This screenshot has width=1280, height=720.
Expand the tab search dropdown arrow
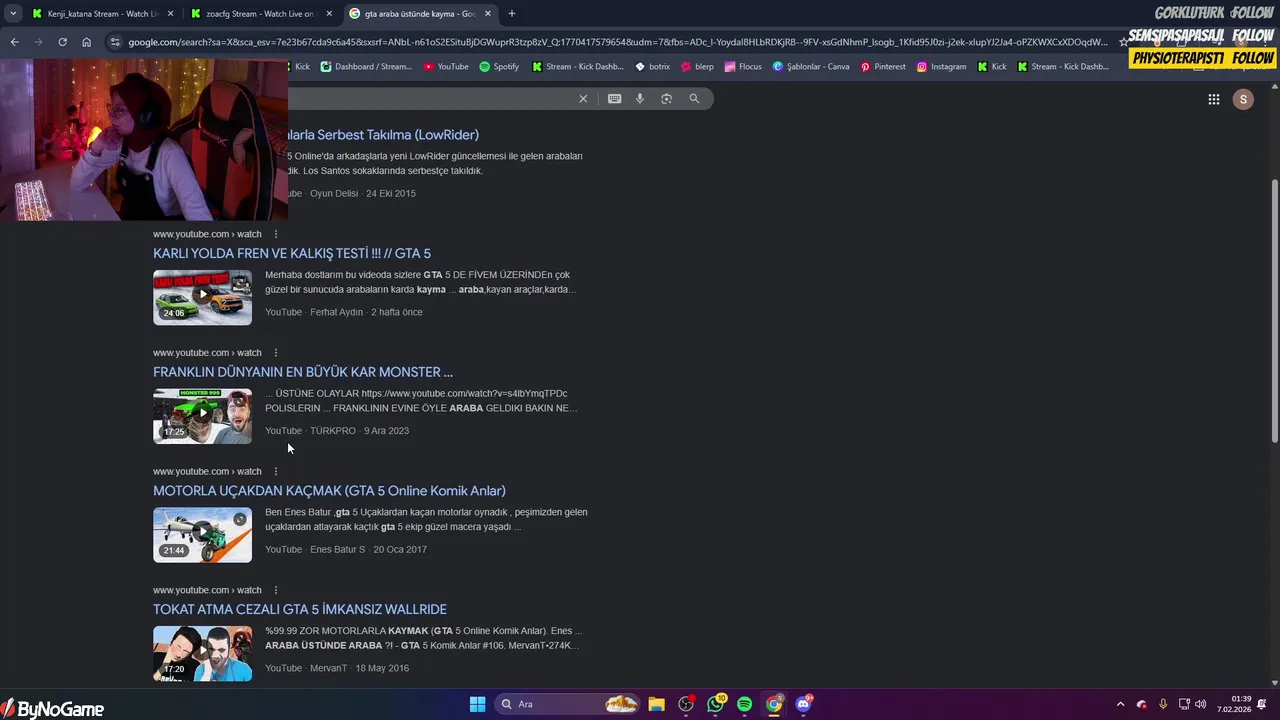point(13,13)
